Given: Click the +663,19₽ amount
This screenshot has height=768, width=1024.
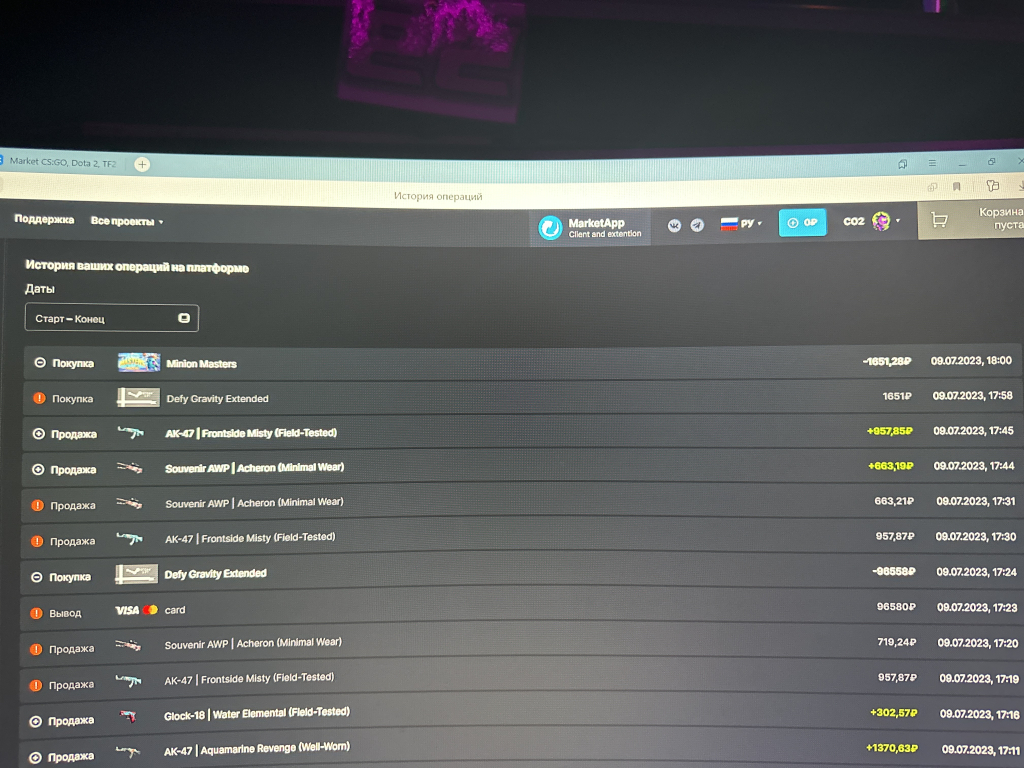Looking at the screenshot, I should (x=890, y=466).
